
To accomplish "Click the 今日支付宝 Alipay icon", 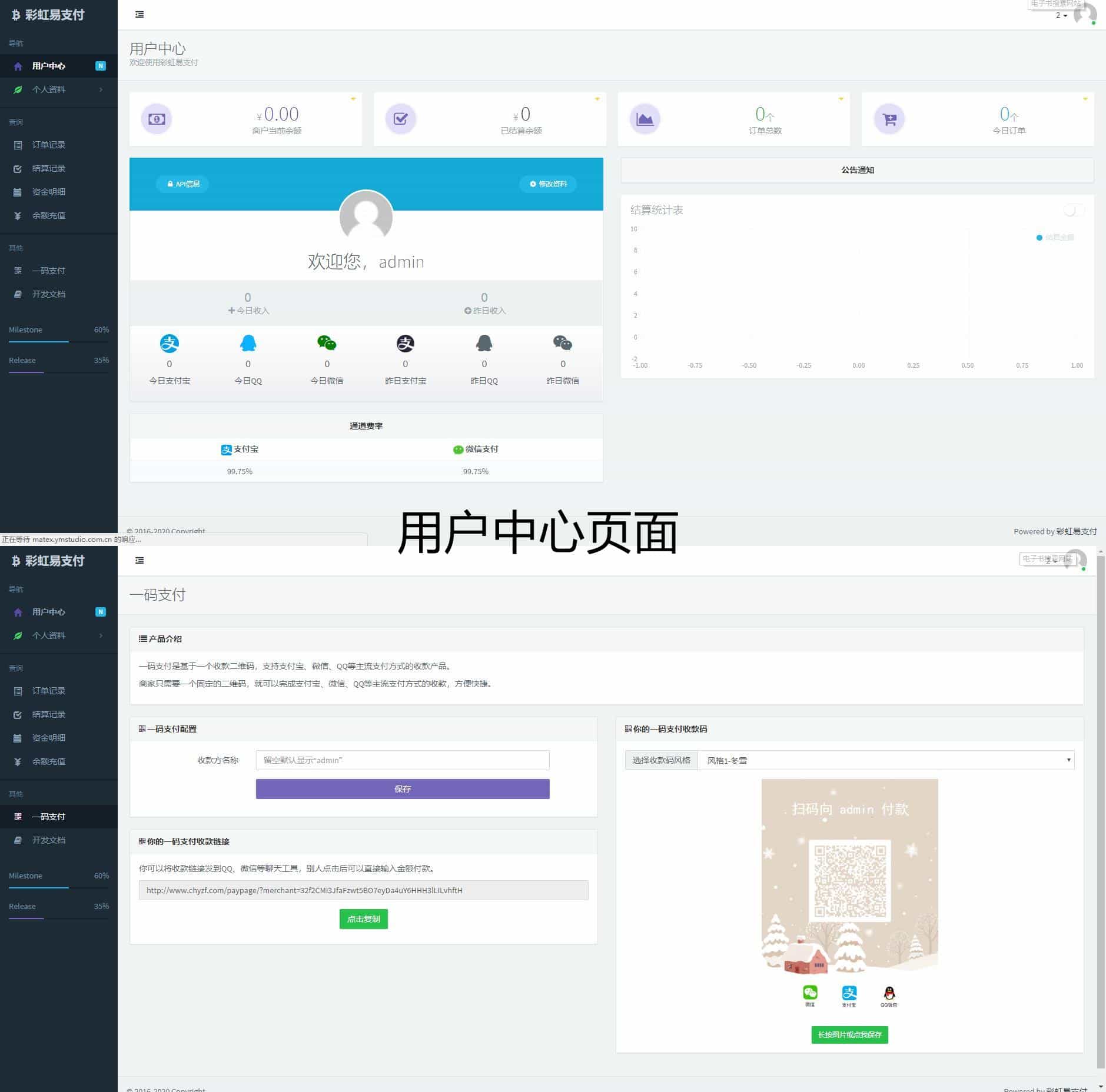I will 170,343.
